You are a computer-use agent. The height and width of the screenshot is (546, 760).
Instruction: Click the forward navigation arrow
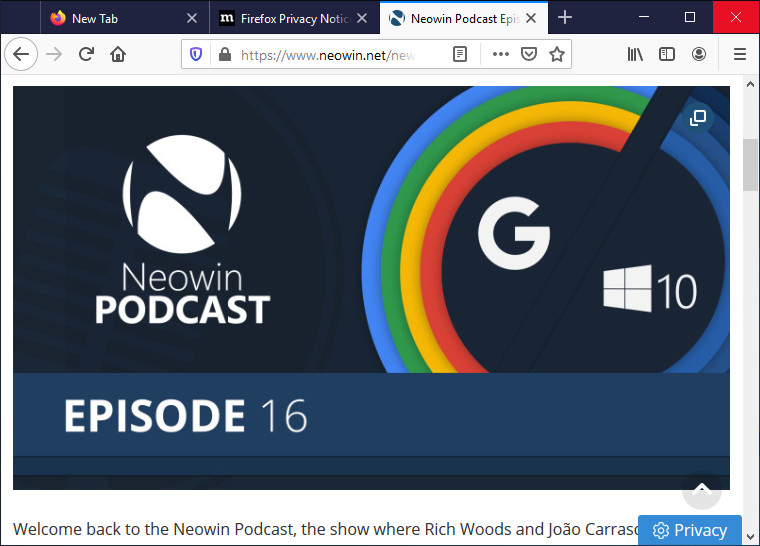[54, 54]
